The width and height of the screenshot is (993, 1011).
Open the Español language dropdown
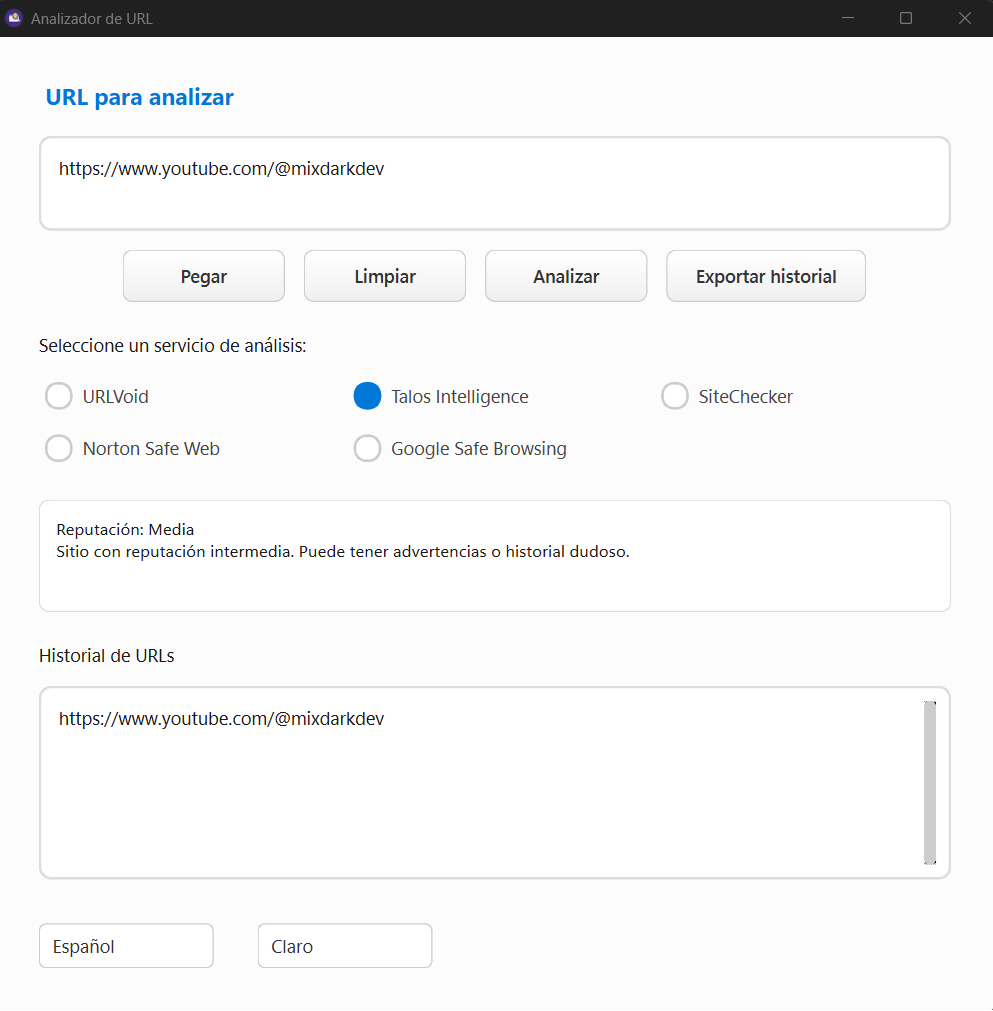click(126, 946)
